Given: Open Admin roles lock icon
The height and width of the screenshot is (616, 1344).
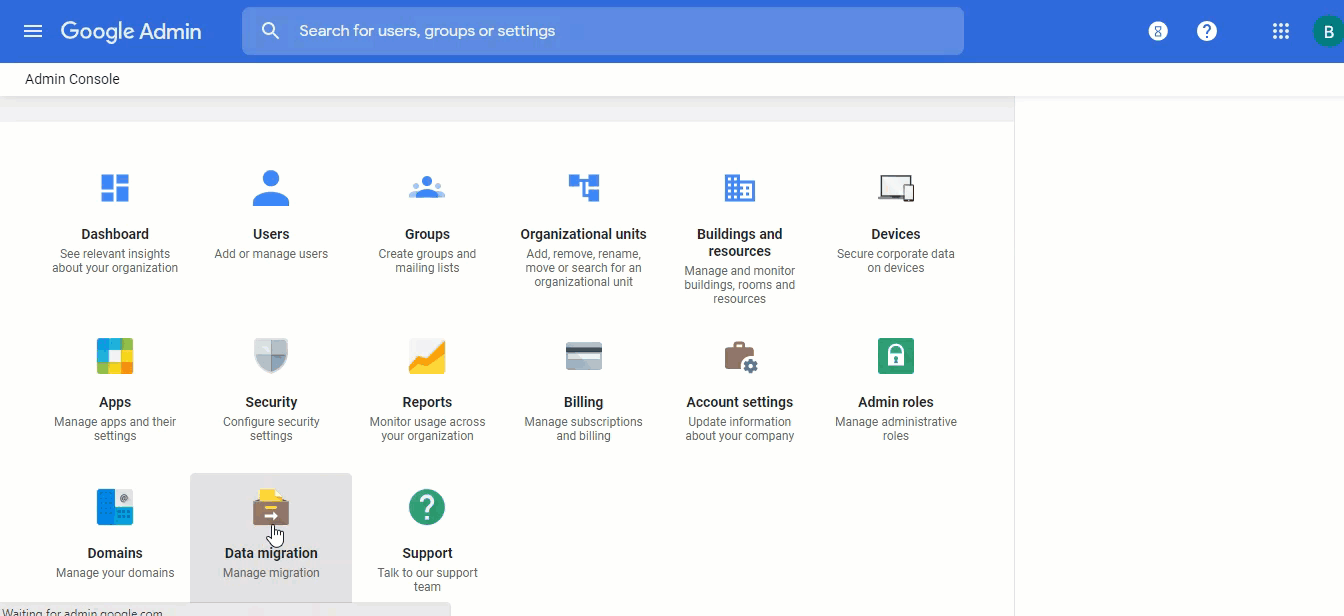Looking at the screenshot, I should [x=895, y=356].
